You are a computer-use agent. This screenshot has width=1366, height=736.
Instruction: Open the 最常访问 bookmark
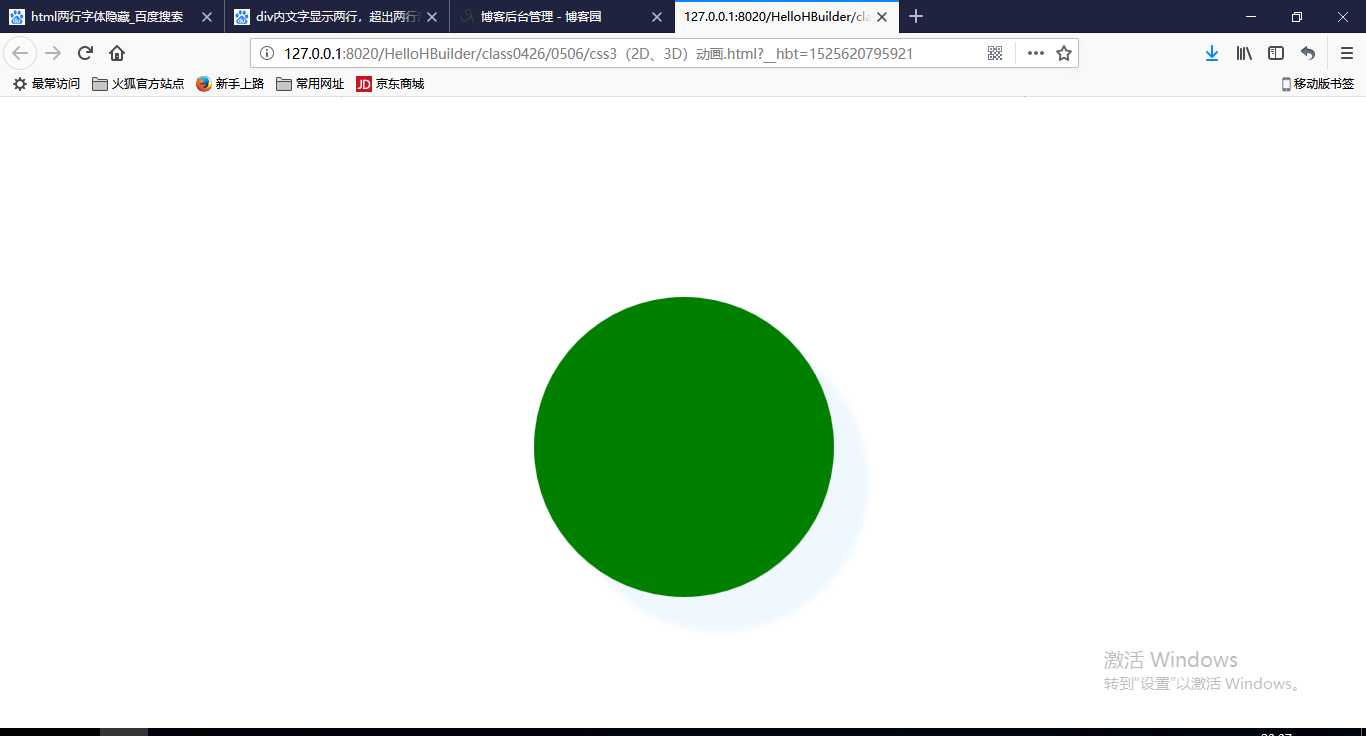[46, 84]
